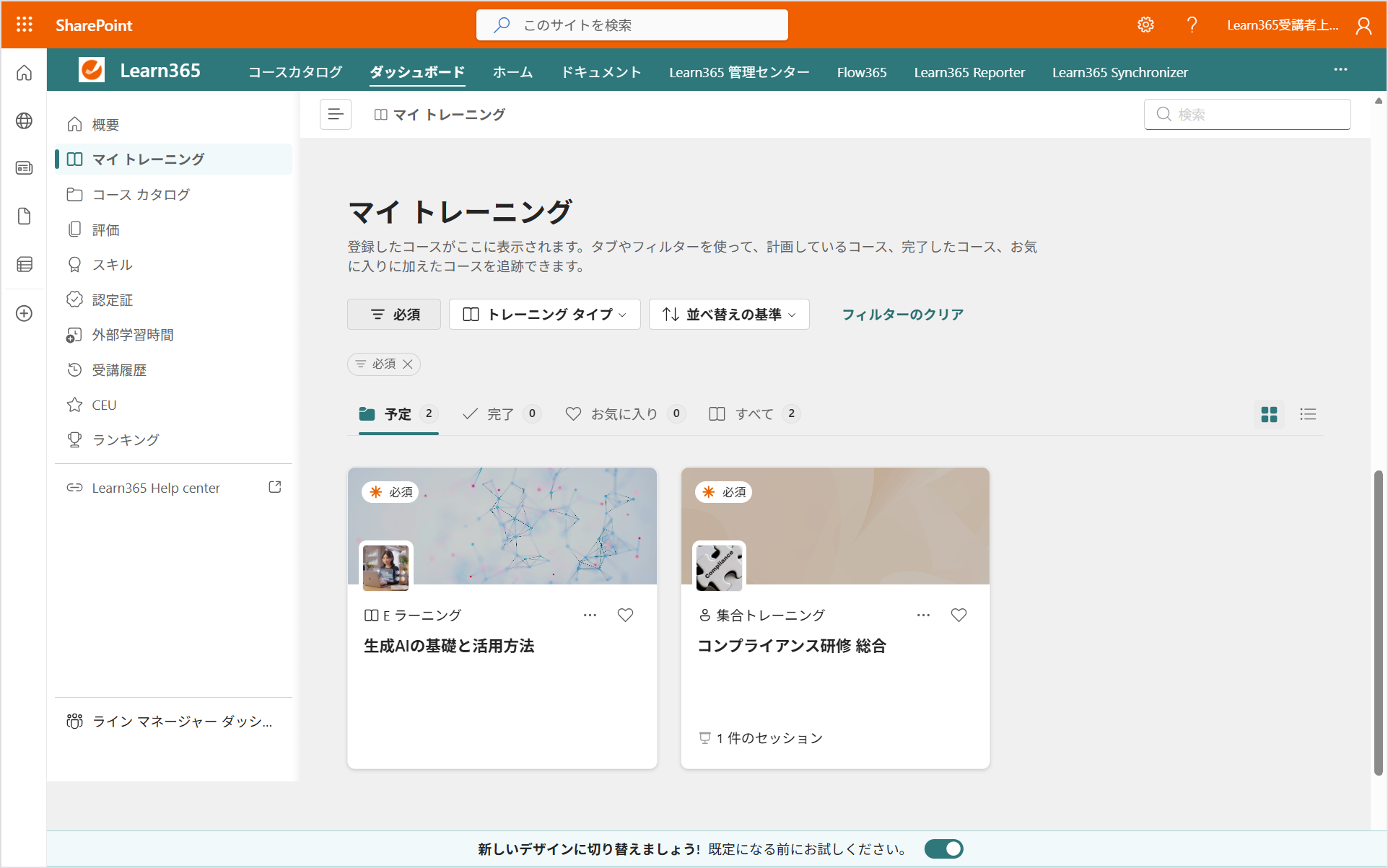Go to 概要 in sidebar
This screenshot has height=868, width=1388.
(173, 125)
